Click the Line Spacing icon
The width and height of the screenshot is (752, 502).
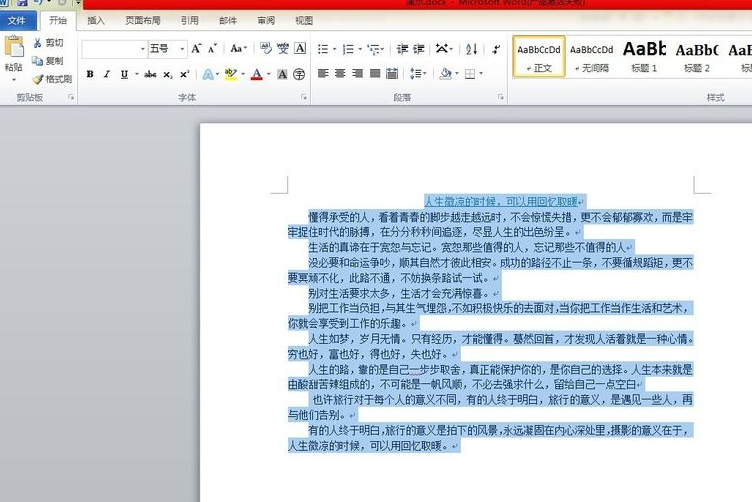(x=415, y=73)
